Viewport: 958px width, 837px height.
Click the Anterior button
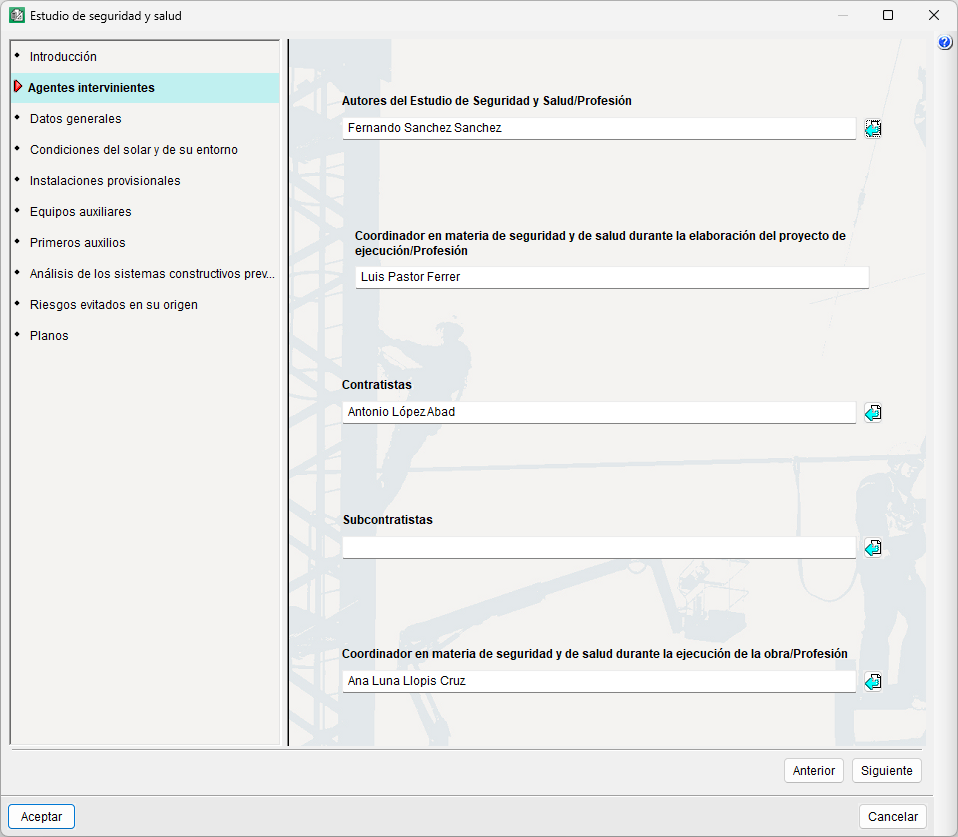pyautogui.click(x=814, y=771)
